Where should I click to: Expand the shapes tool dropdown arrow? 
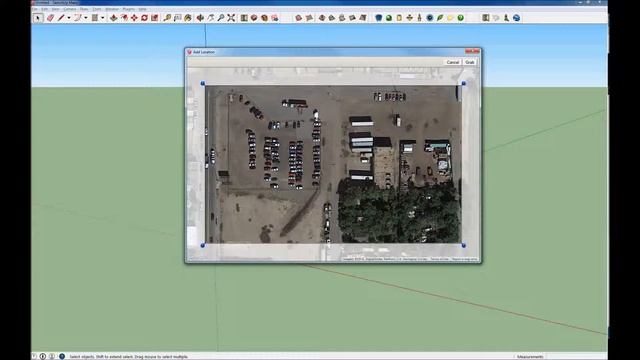point(102,18)
